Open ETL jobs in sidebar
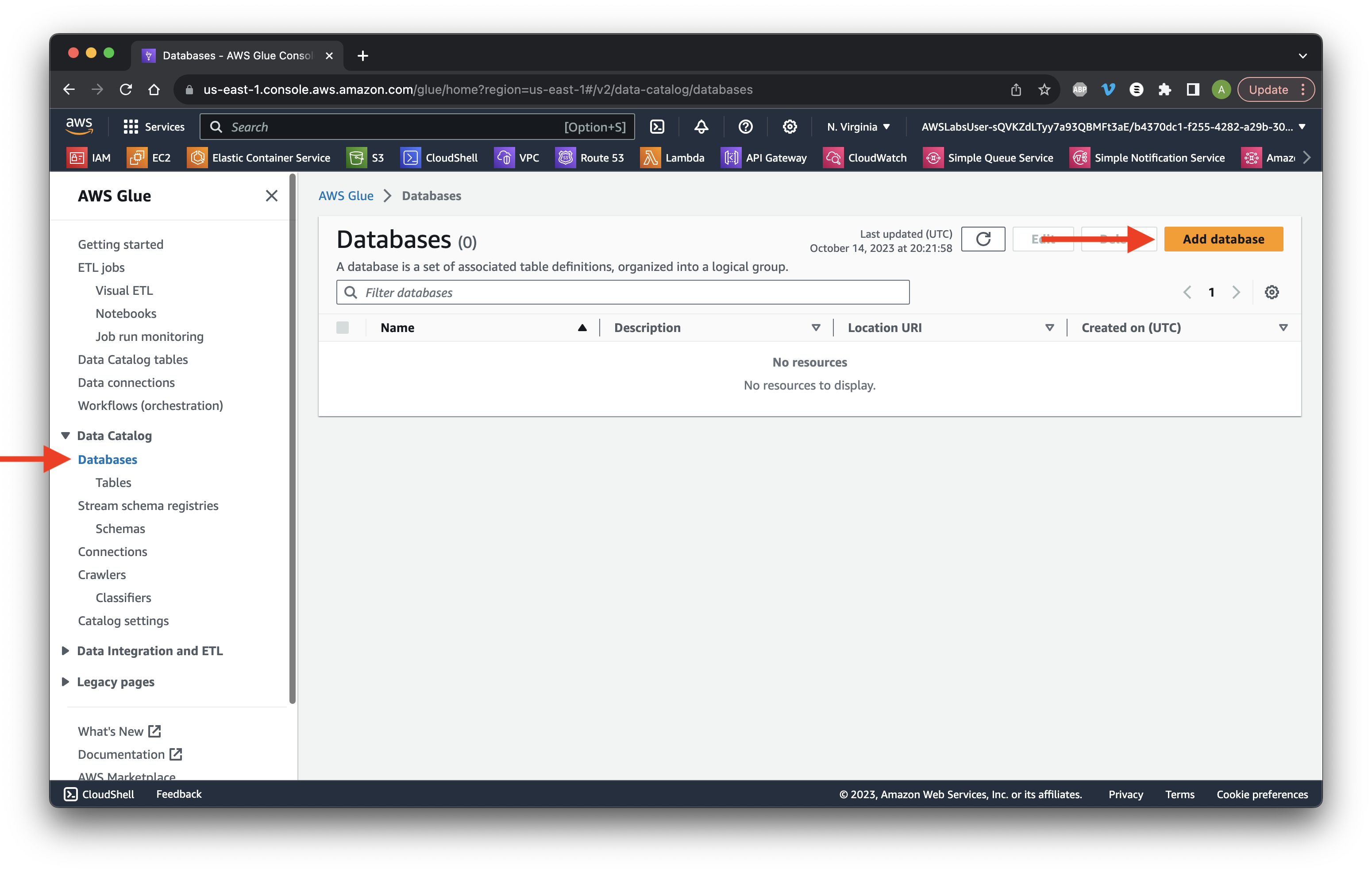This screenshot has width=1372, height=873. 101,267
